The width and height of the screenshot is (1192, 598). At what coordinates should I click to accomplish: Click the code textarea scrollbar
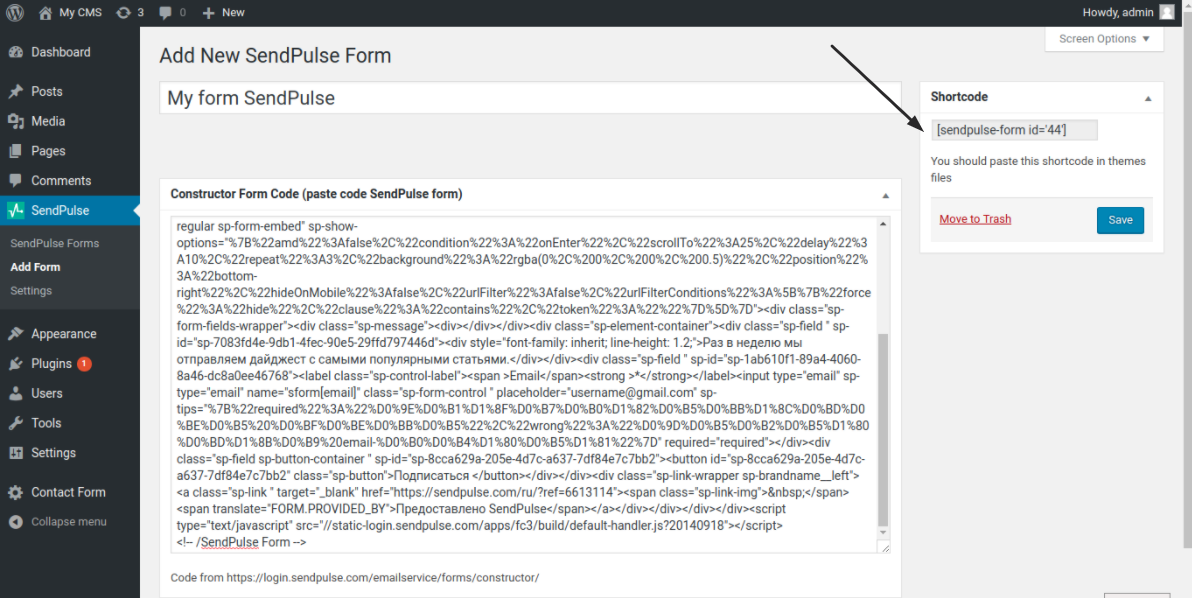(883, 429)
